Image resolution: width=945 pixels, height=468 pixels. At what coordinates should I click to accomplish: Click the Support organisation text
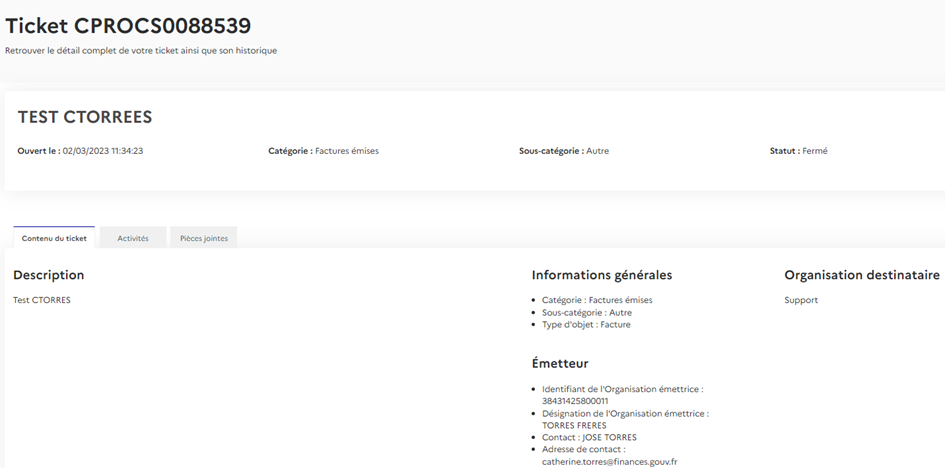(801, 300)
